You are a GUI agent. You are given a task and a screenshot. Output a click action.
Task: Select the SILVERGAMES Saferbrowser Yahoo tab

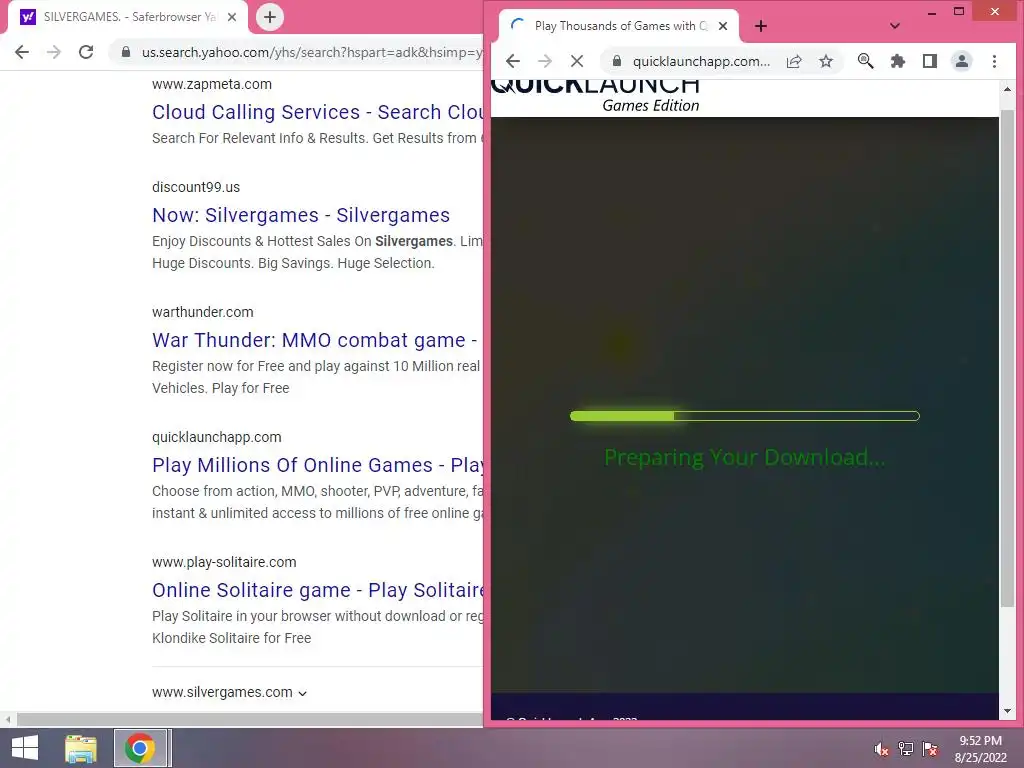127,17
